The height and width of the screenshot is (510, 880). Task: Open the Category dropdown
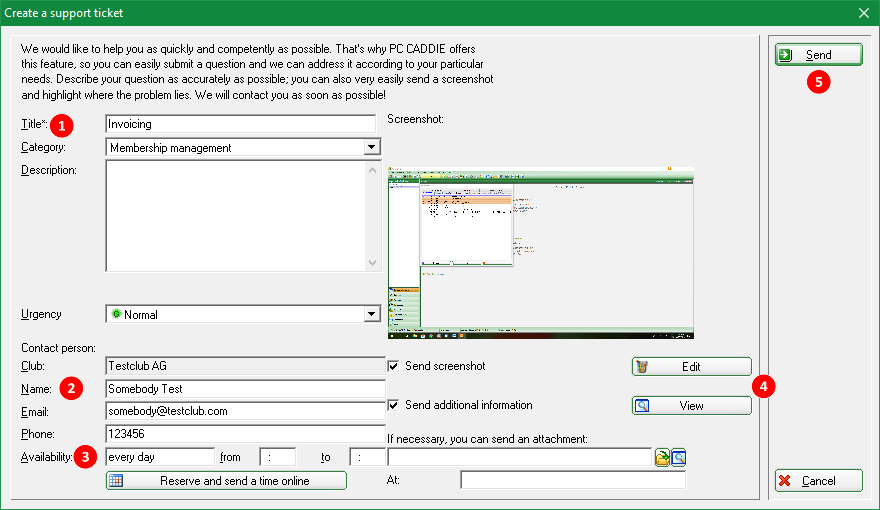coord(372,148)
